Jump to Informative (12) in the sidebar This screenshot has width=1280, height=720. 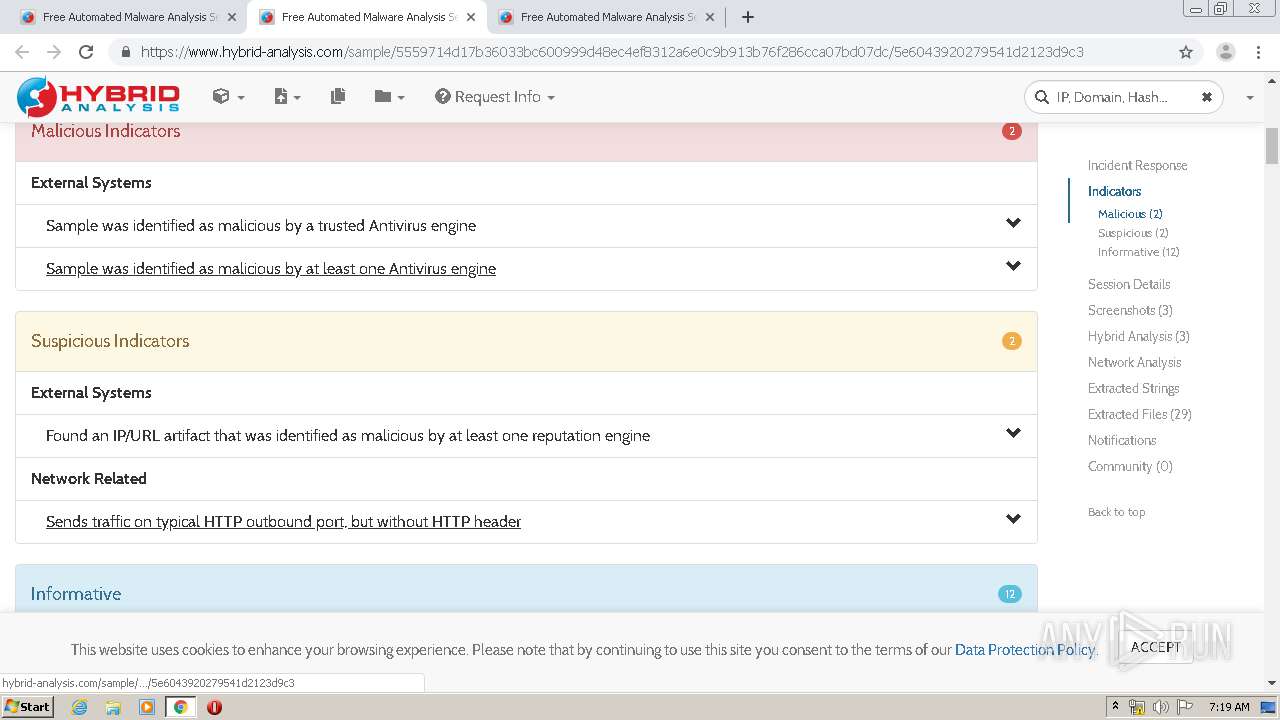[x=1139, y=252]
